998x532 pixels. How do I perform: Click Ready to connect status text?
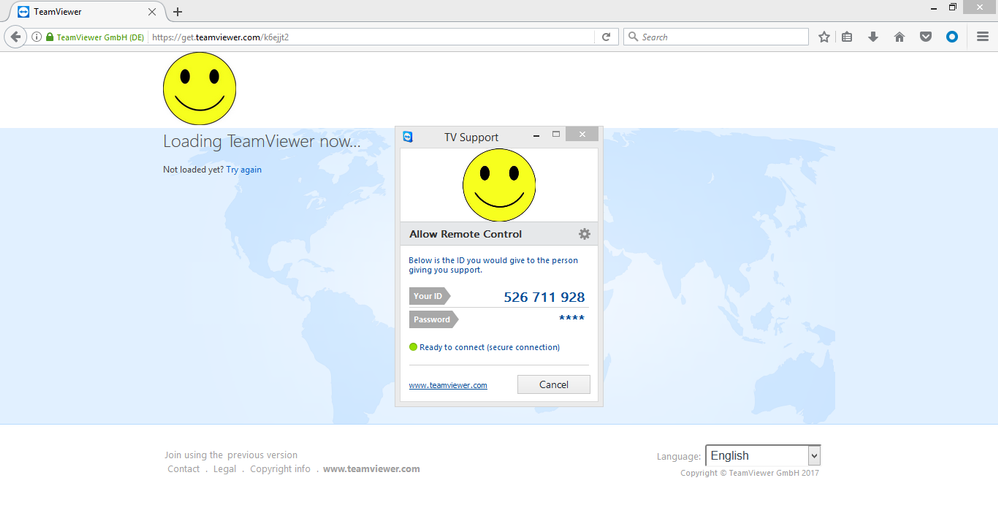tap(489, 347)
